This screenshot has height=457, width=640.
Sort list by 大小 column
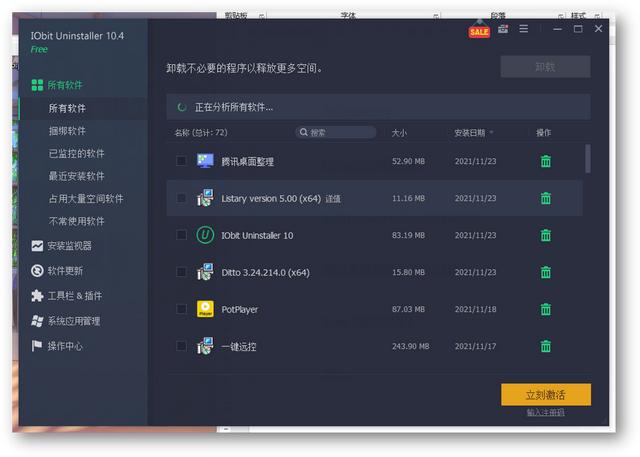point(399,133)
